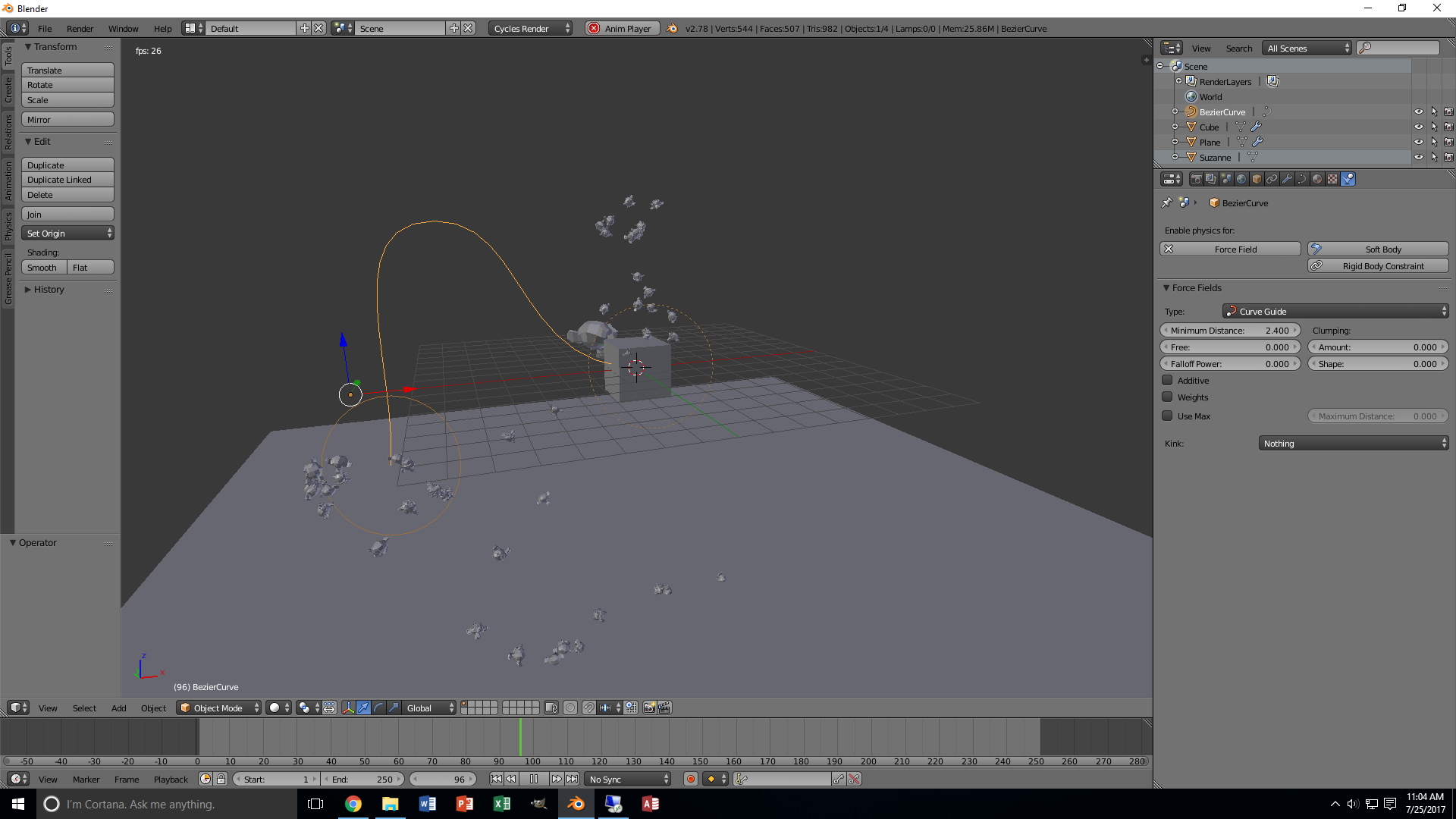Click the Duplicate Linked button

click(x=67, y=180)
